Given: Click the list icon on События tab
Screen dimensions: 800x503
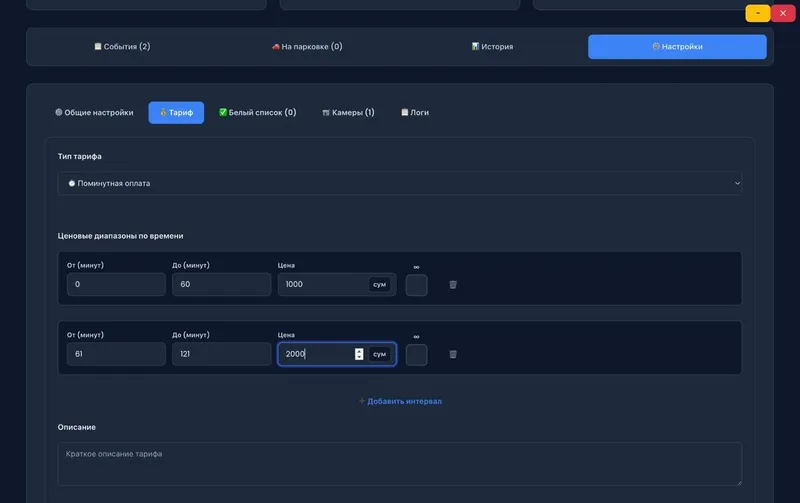Looking at the screenshot, I should (x=97, y=46).
